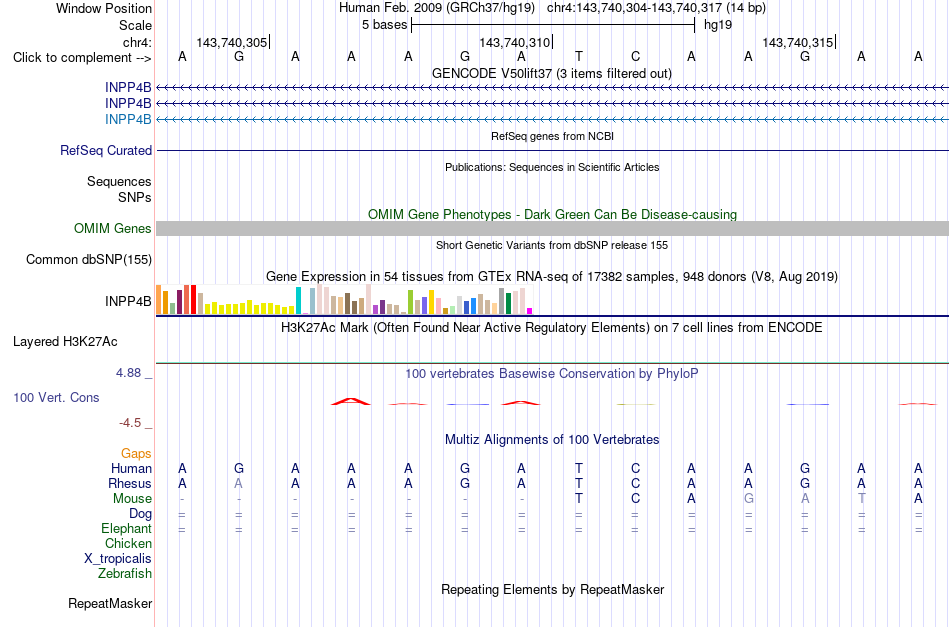Click the 143,740,305 position label
The height and width of the screenshot is (627, 950).
(x=231, y=42)
